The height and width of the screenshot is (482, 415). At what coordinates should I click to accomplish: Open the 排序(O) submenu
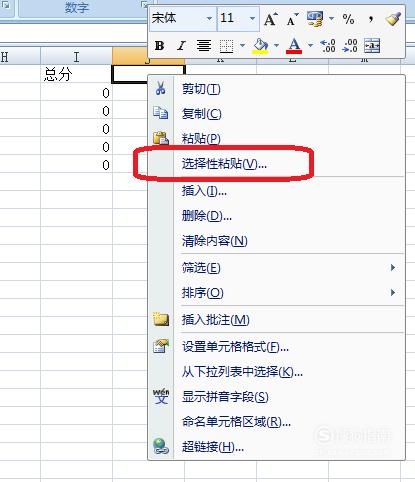276,293
